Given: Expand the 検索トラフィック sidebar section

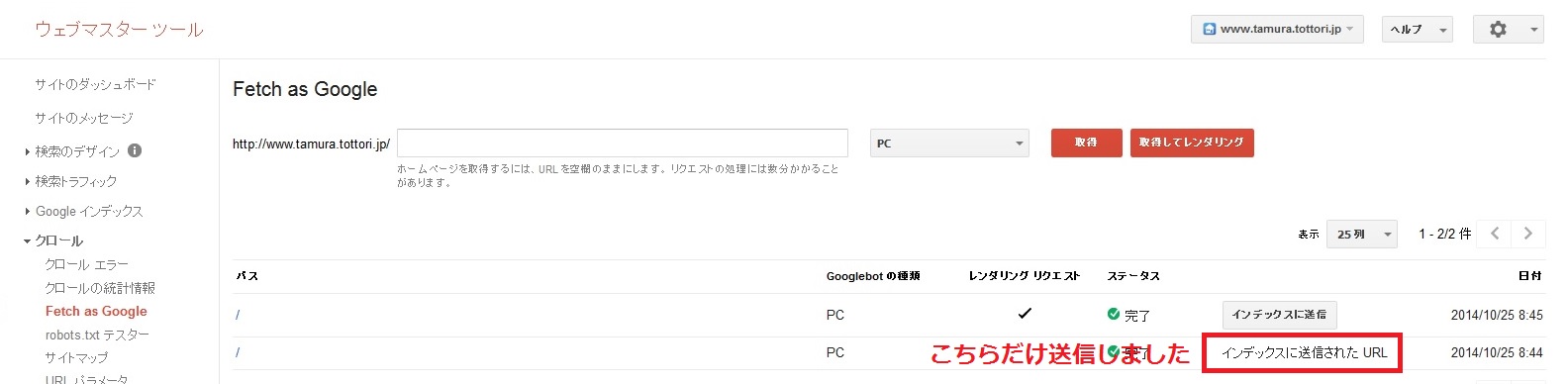Looking at the screenshot, I should pos(70,181).
